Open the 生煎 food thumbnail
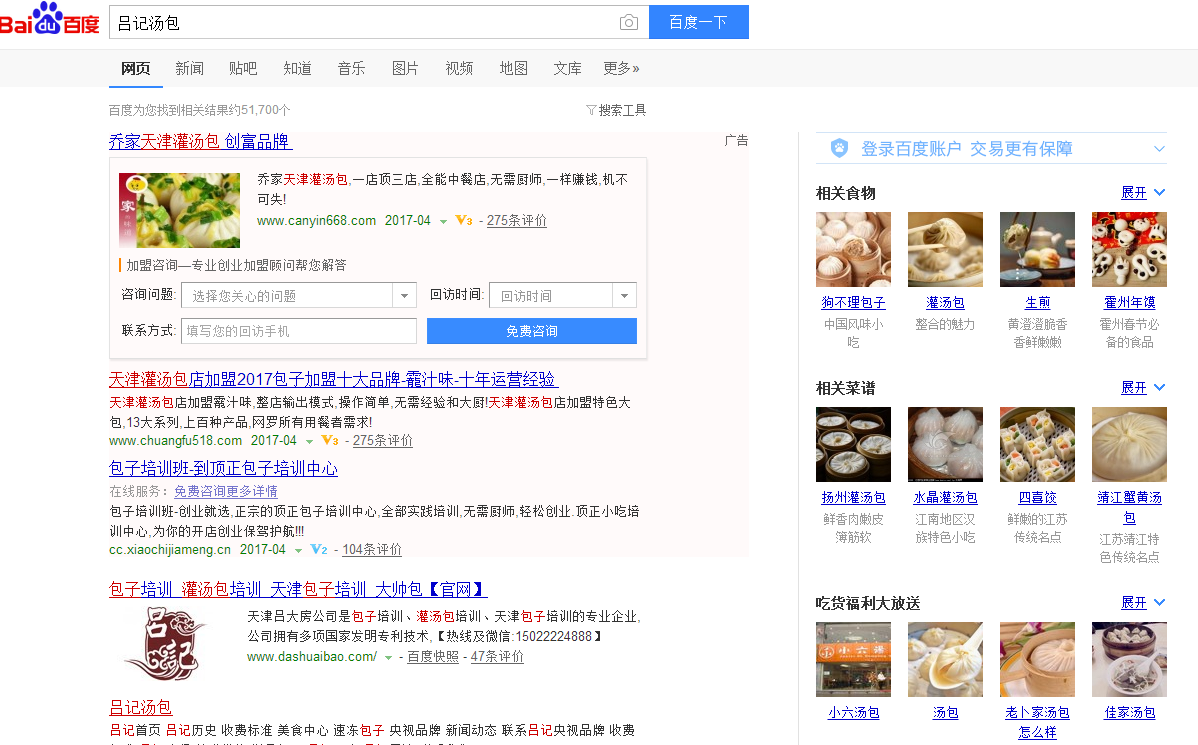Image resolution: width=1198 pixels, height=745 pixels. click(1038, 250)
